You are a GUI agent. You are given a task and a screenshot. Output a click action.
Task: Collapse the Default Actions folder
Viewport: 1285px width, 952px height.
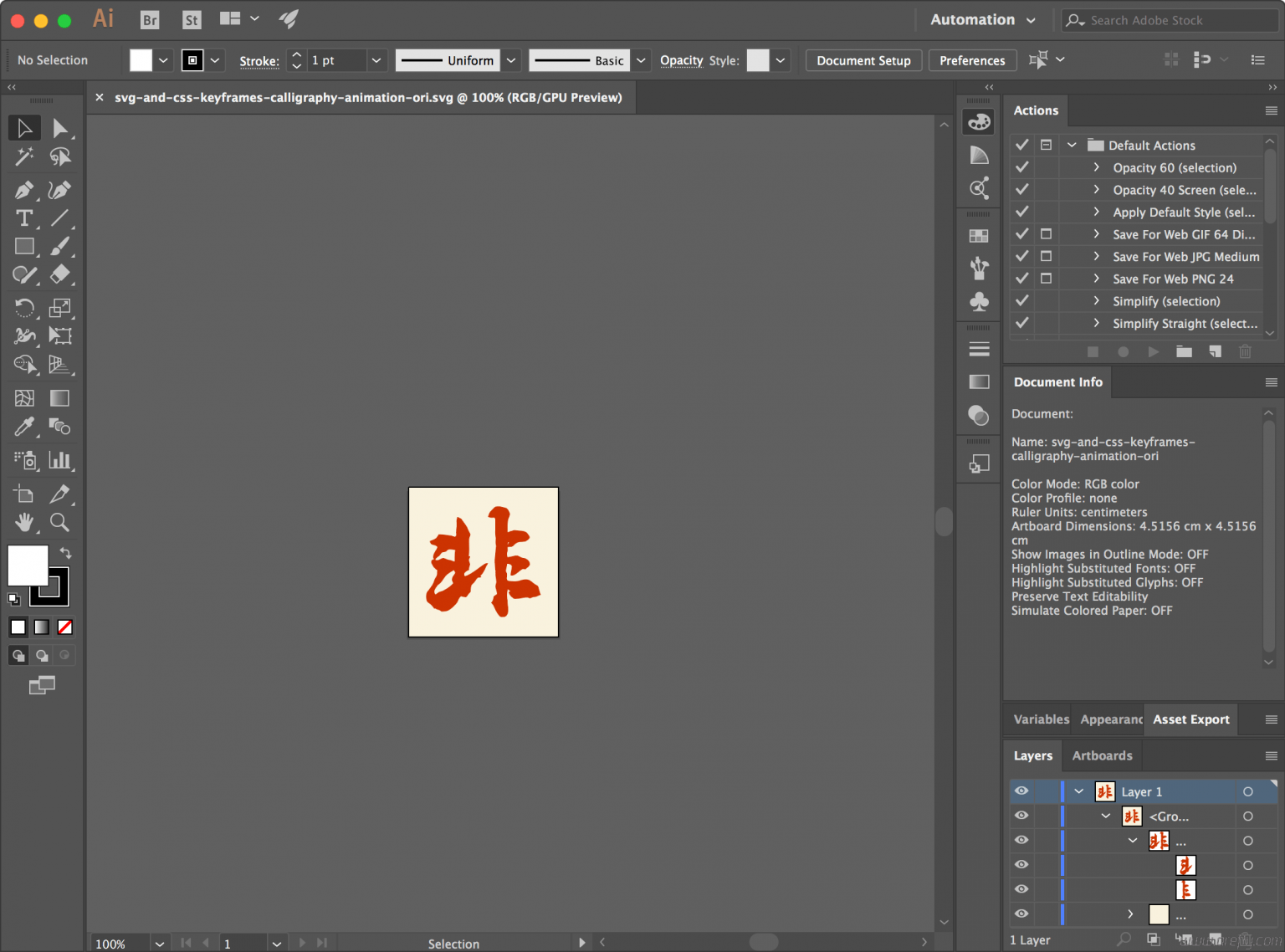[1072, 145]
